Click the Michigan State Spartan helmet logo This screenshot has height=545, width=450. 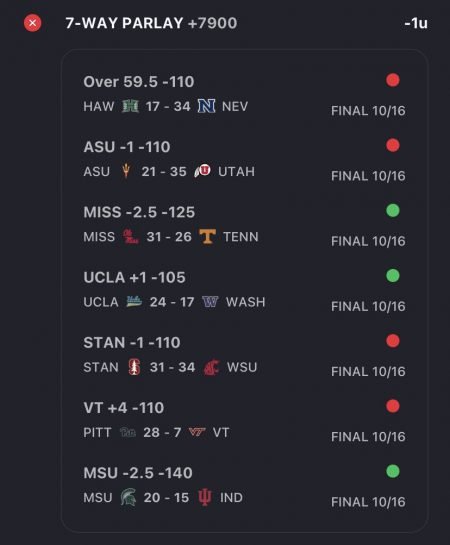(x=128, y=497)
